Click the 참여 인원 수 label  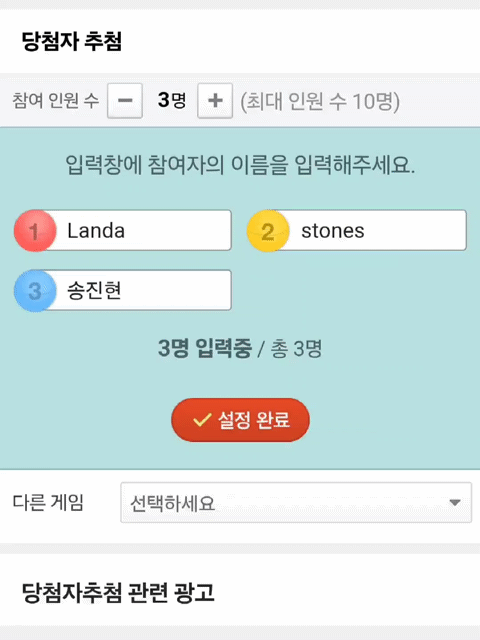click(x=56, y=100)
